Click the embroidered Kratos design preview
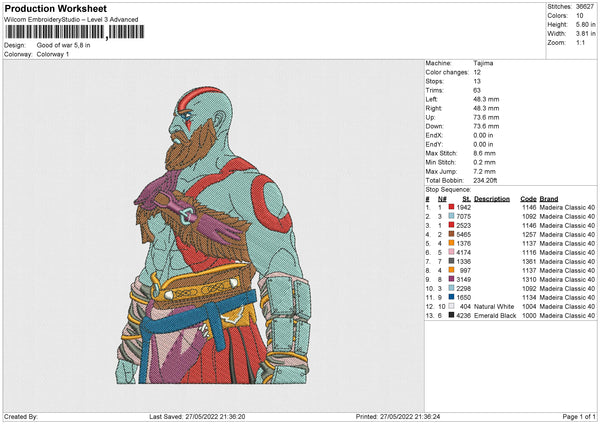This screenshot has width=600, height=424. [214, 235]
